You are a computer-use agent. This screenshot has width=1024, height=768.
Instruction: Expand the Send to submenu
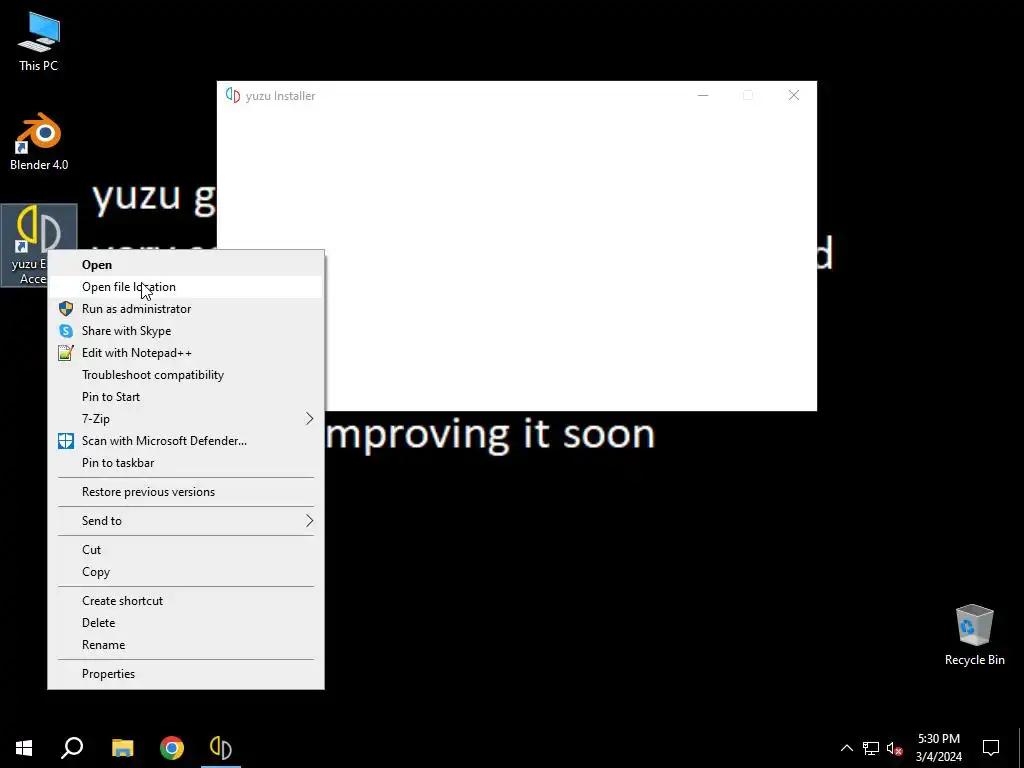185,520
